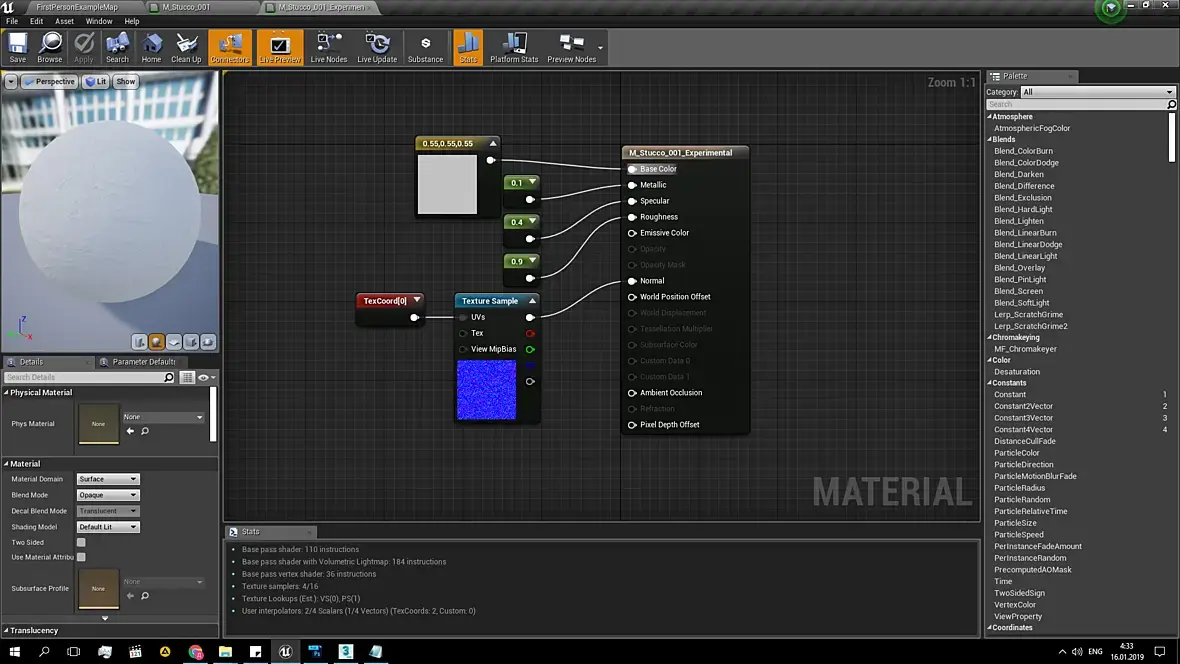Click the Perspective viewport button
Screen dimensions: 1180x664
pyautogui.click(x=50, y=81)
